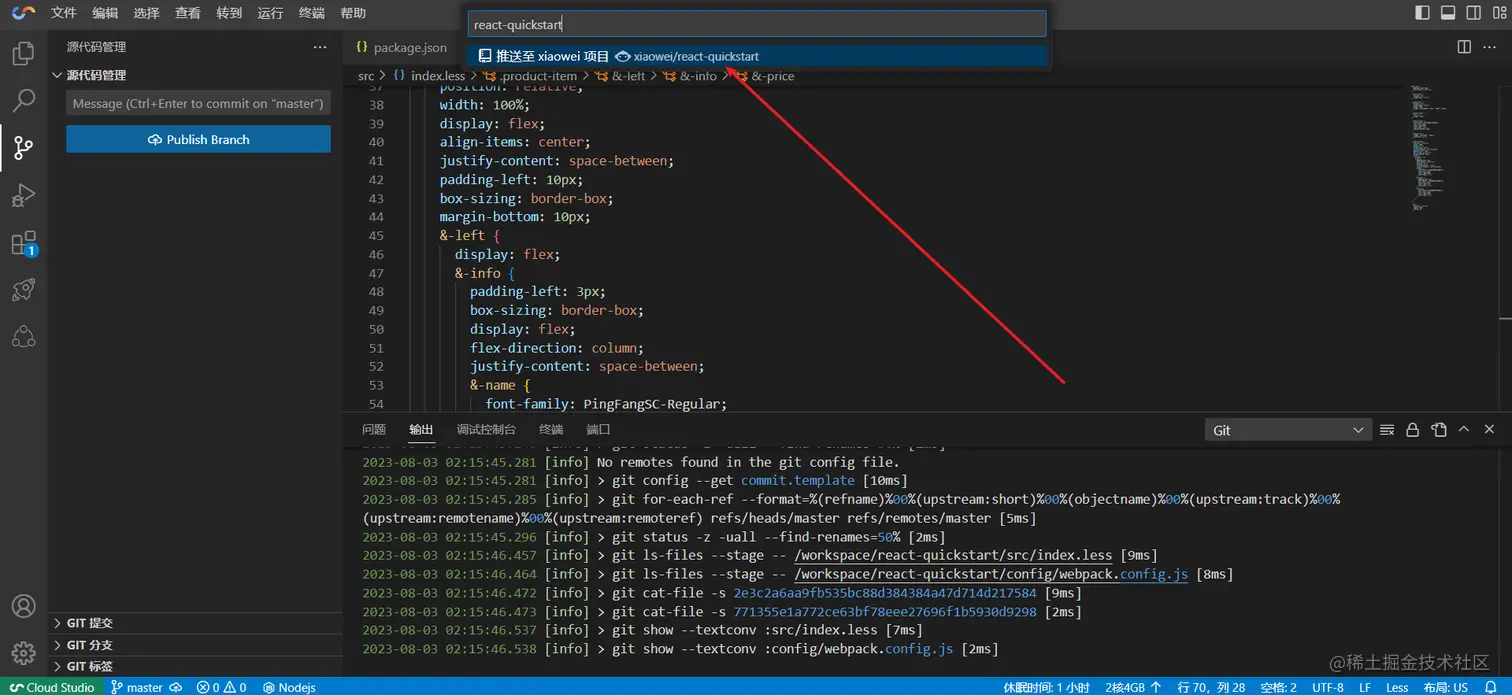The image size is (1512, 695).
Task: Open the Git output channel dropdown
Action: point(1288,430)
